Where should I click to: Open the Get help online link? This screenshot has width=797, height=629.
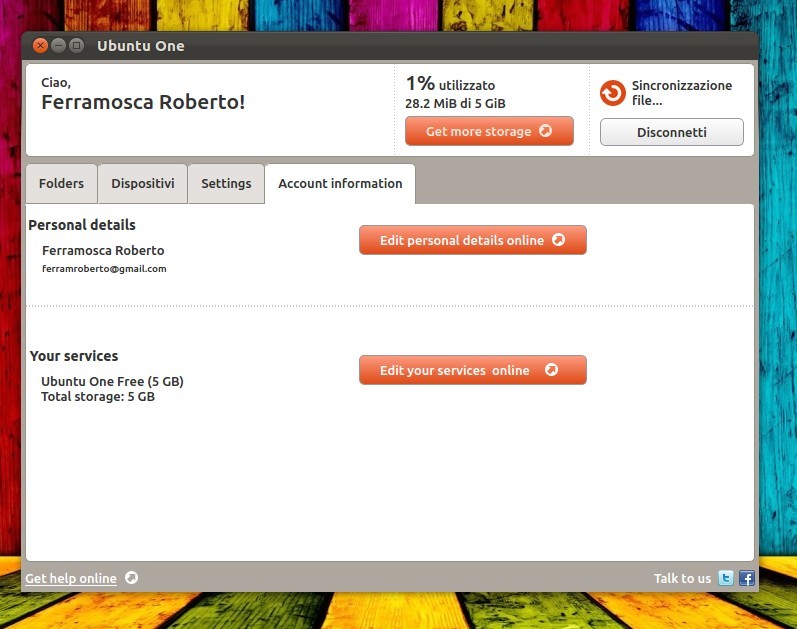pyautogui.click(x=71, y=579)
